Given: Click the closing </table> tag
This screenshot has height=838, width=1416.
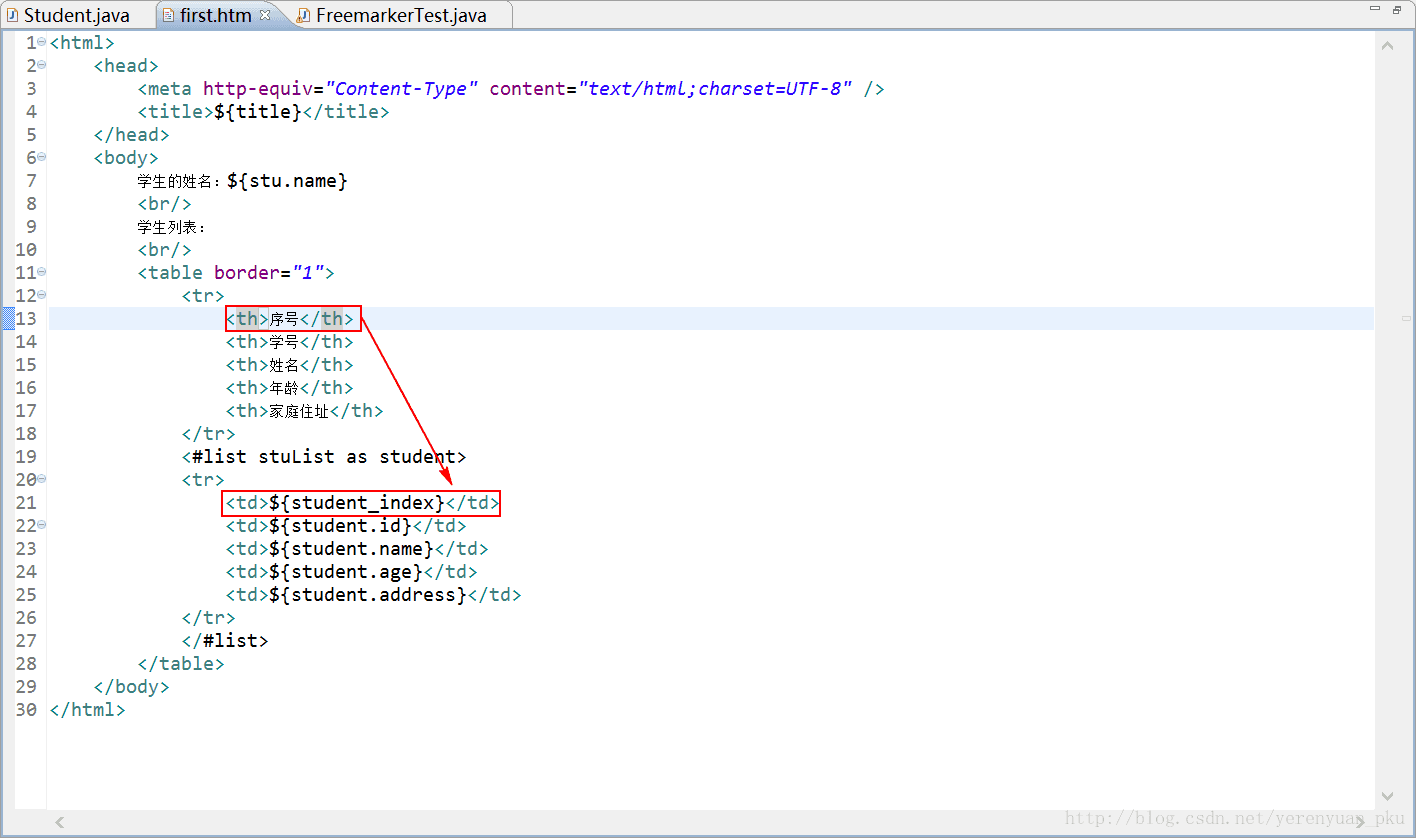Looking at the screenshot, I should 181,663.
